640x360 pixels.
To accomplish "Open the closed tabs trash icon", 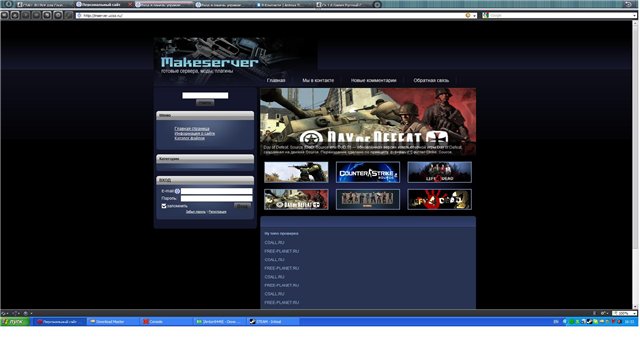I will click(x=629, y=4).
